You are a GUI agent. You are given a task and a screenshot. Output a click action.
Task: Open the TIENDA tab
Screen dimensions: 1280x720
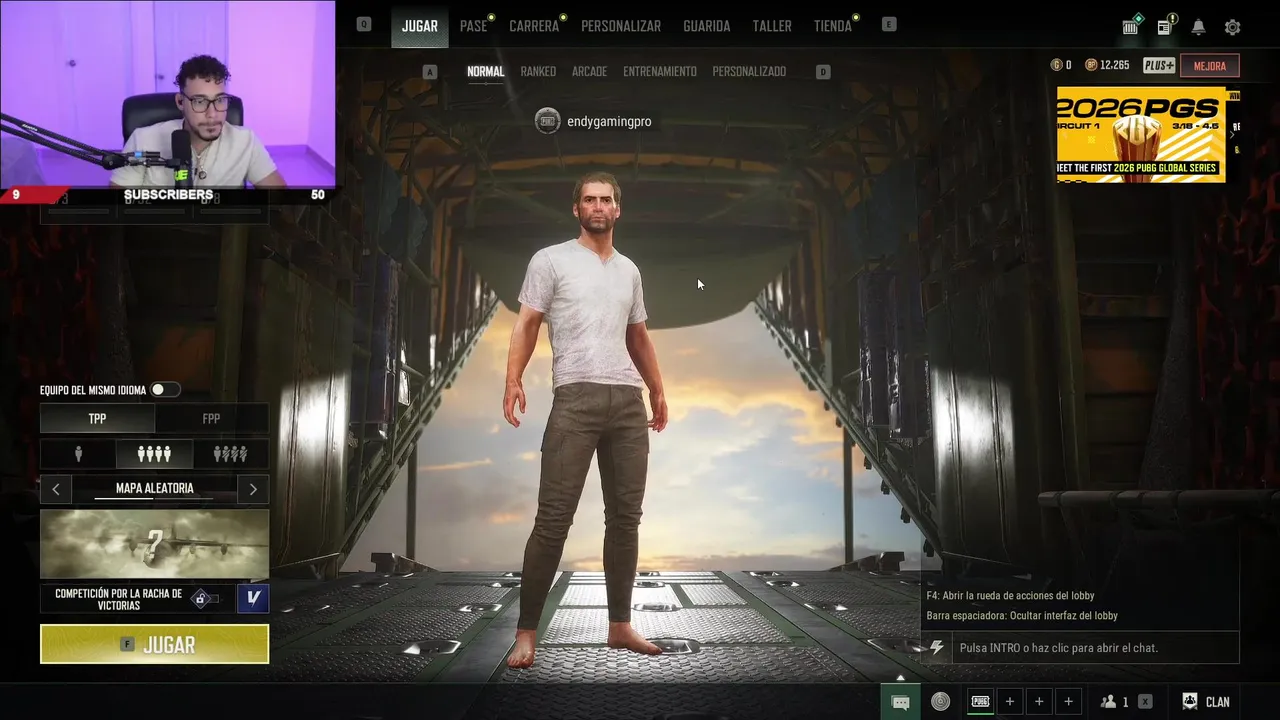832,26
